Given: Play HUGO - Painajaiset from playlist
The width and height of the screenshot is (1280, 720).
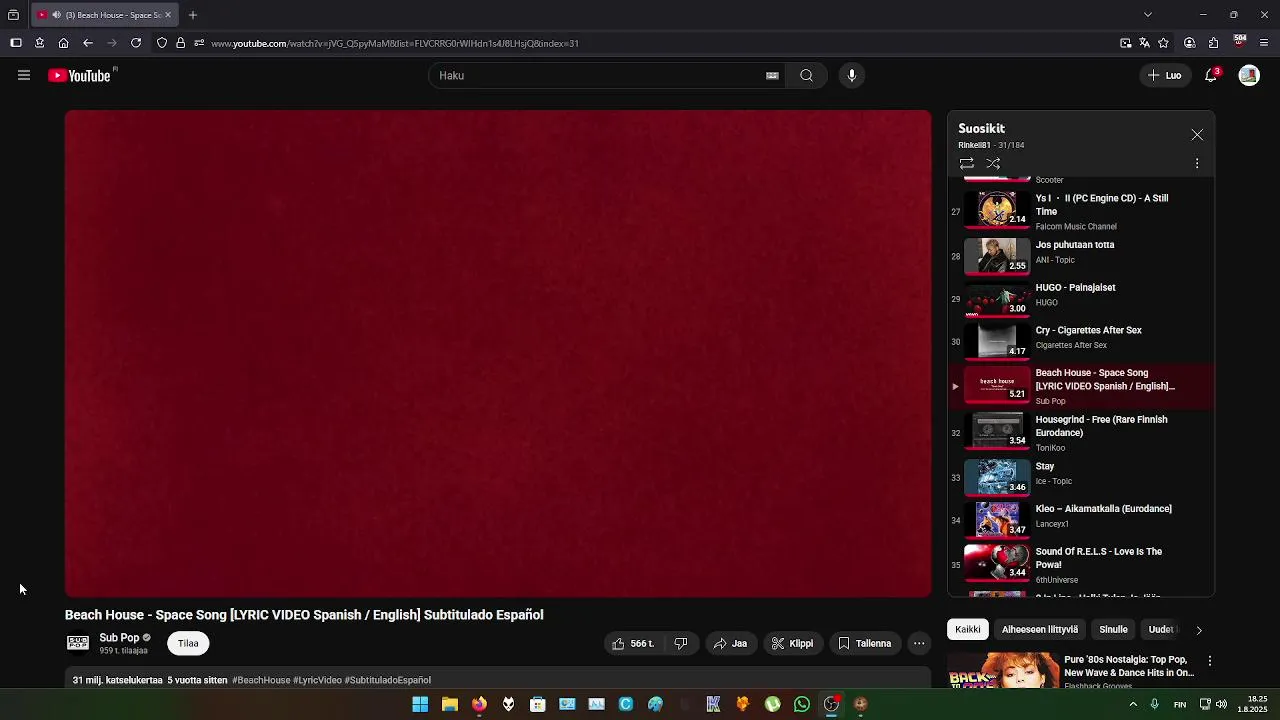Looking at the screenshot, I should (x=1081, y=299).
